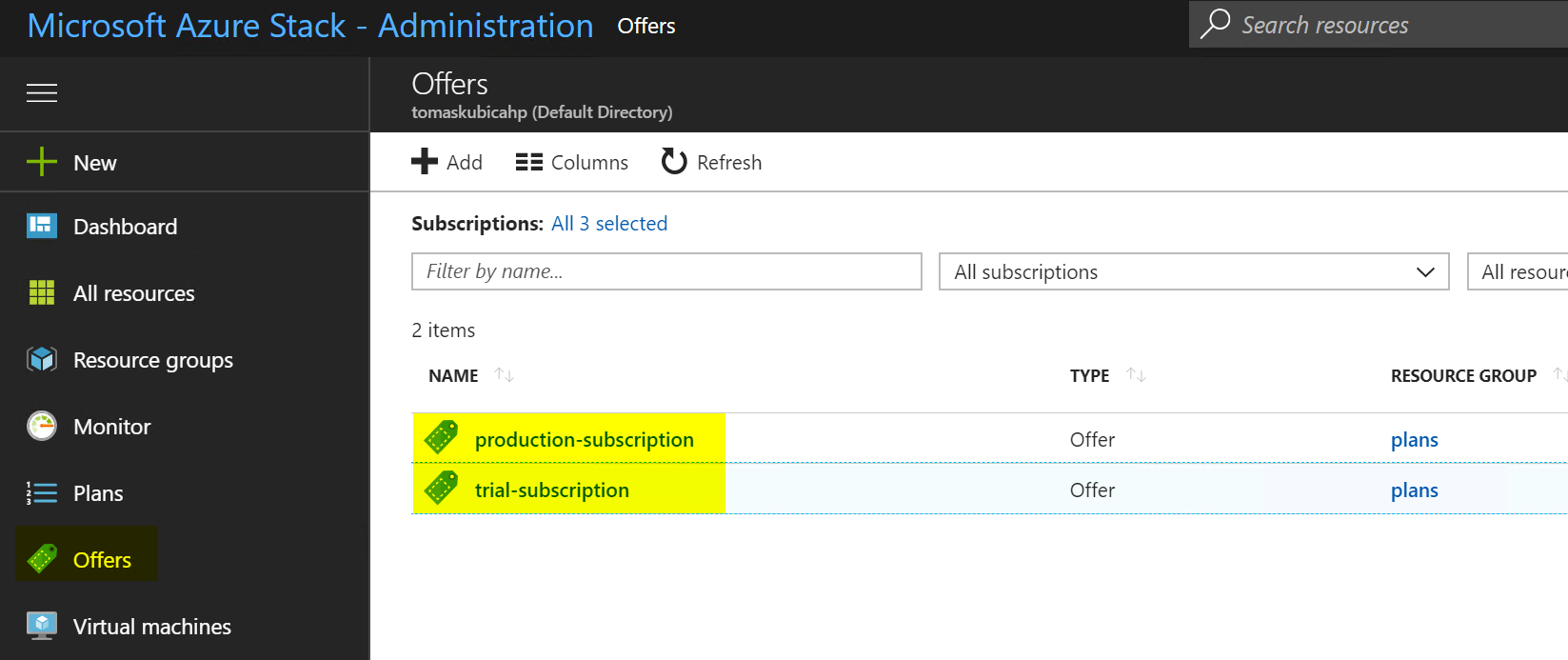The image size is (1568, 660).
Task: Toggle the hamburger sidebar menu
Action: pyautogui.click(x=42, y=92)
